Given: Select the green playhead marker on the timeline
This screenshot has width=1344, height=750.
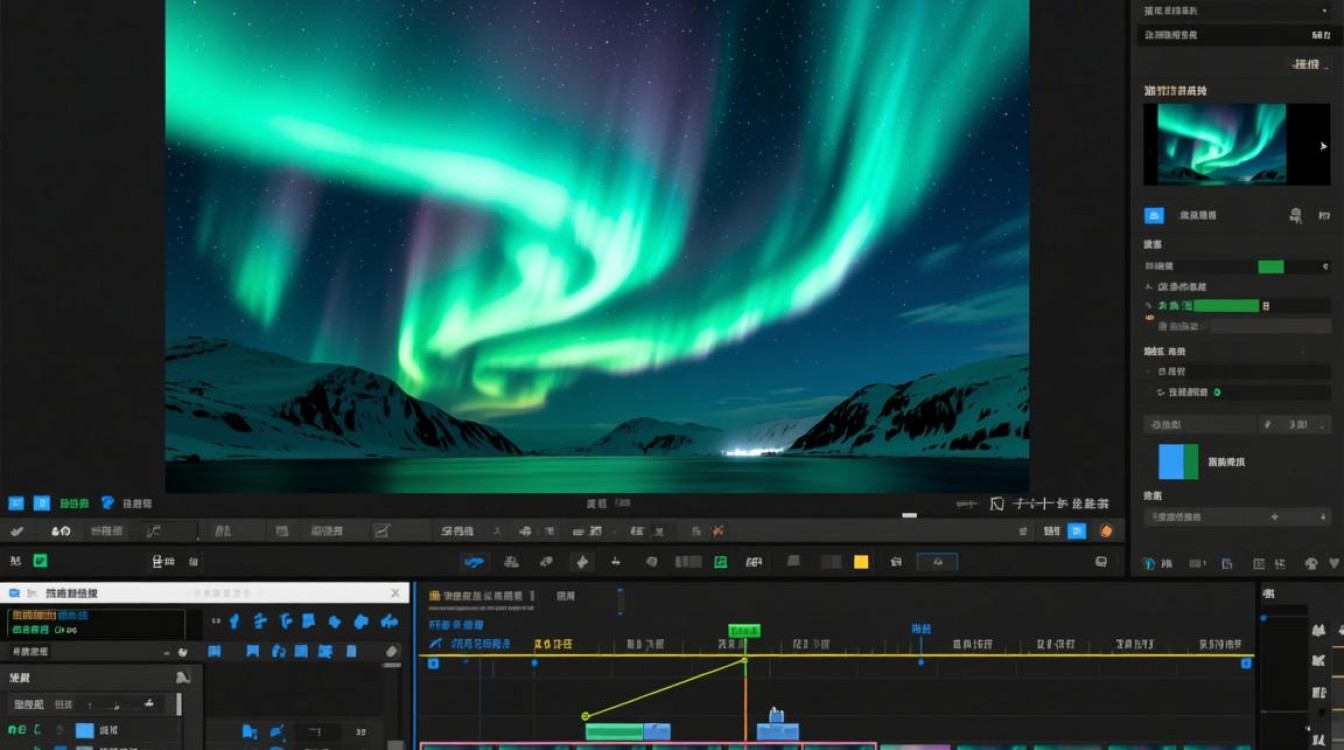Looking at the screenshot, I should [x=744, y=631].
